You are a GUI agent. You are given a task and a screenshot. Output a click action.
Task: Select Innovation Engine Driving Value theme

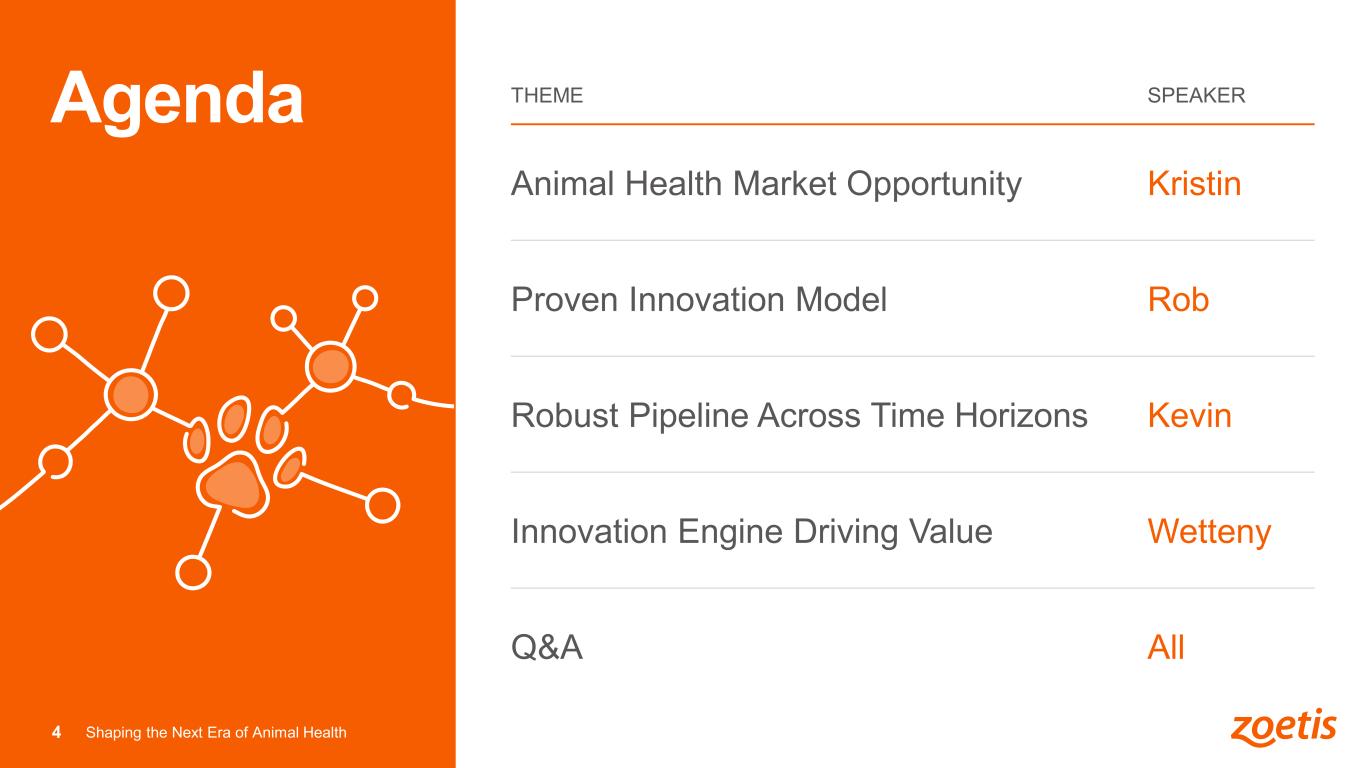click(751, 532)
